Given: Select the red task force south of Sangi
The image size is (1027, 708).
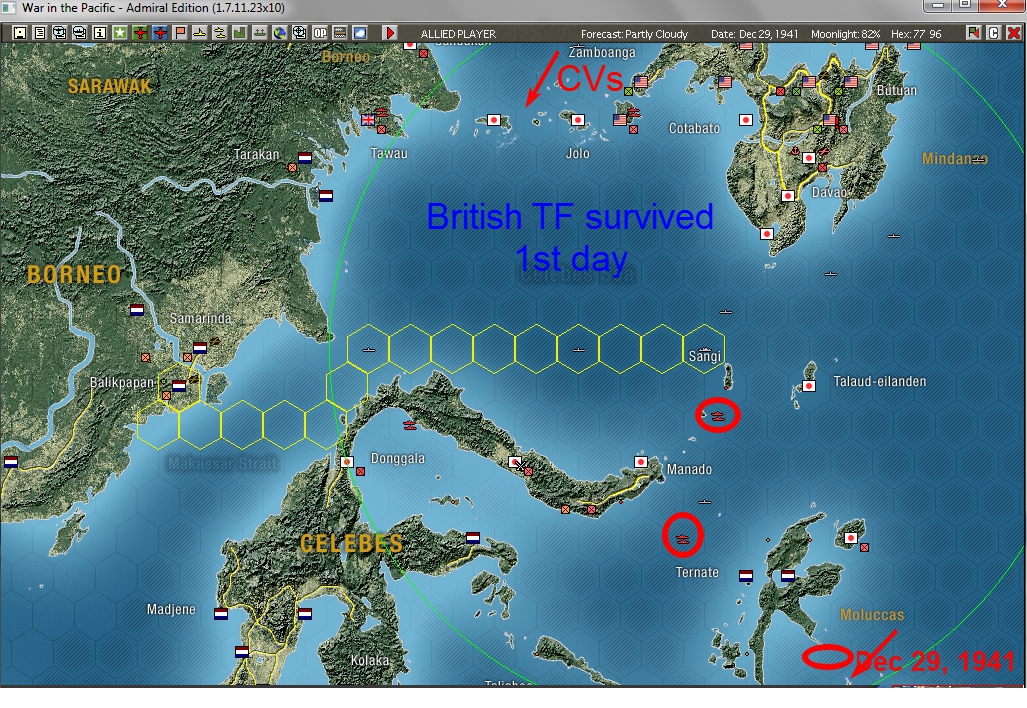Looking at the screenshot, I should (719, 415).
